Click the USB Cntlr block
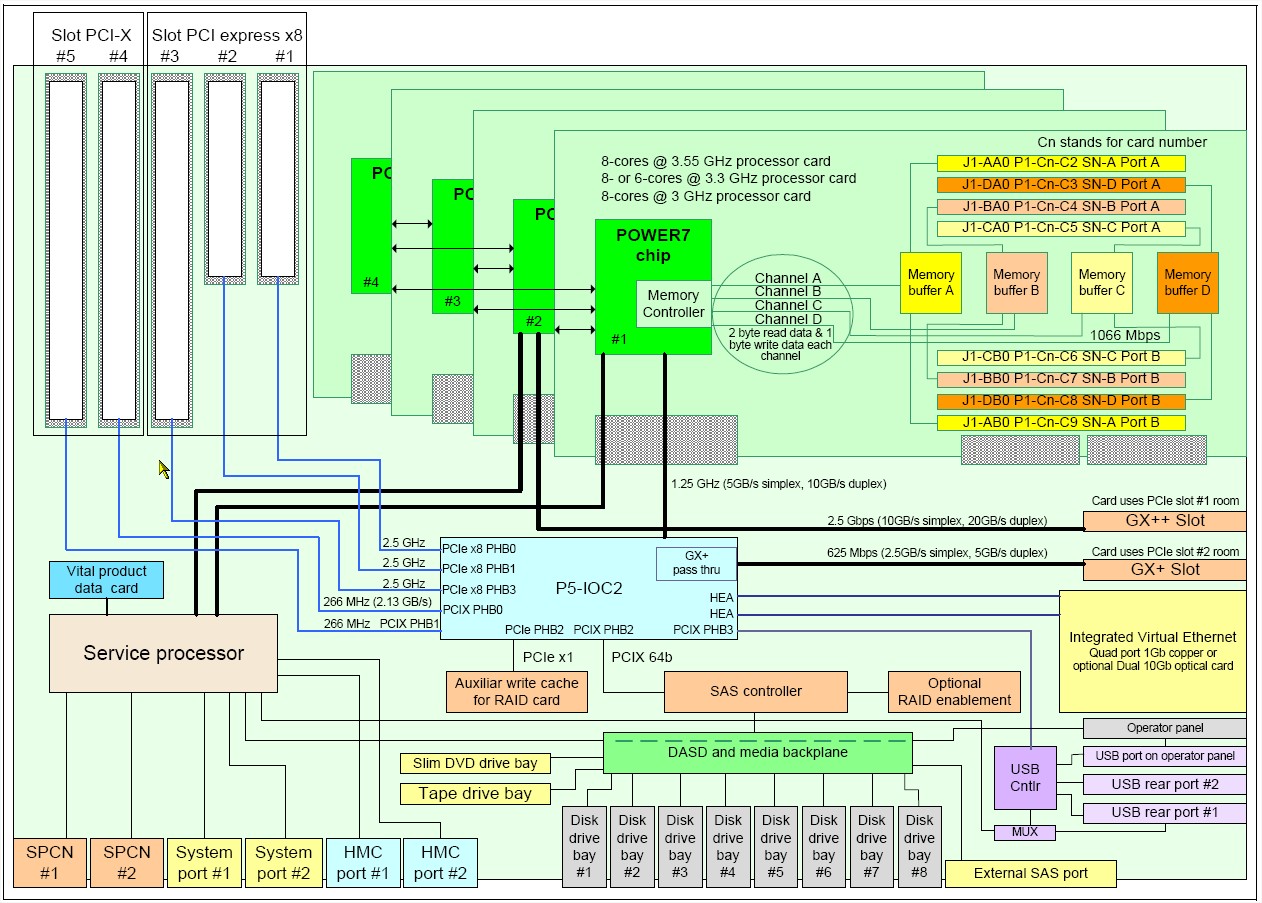This screenshot has width=1262, height=903. point(1025,777)
